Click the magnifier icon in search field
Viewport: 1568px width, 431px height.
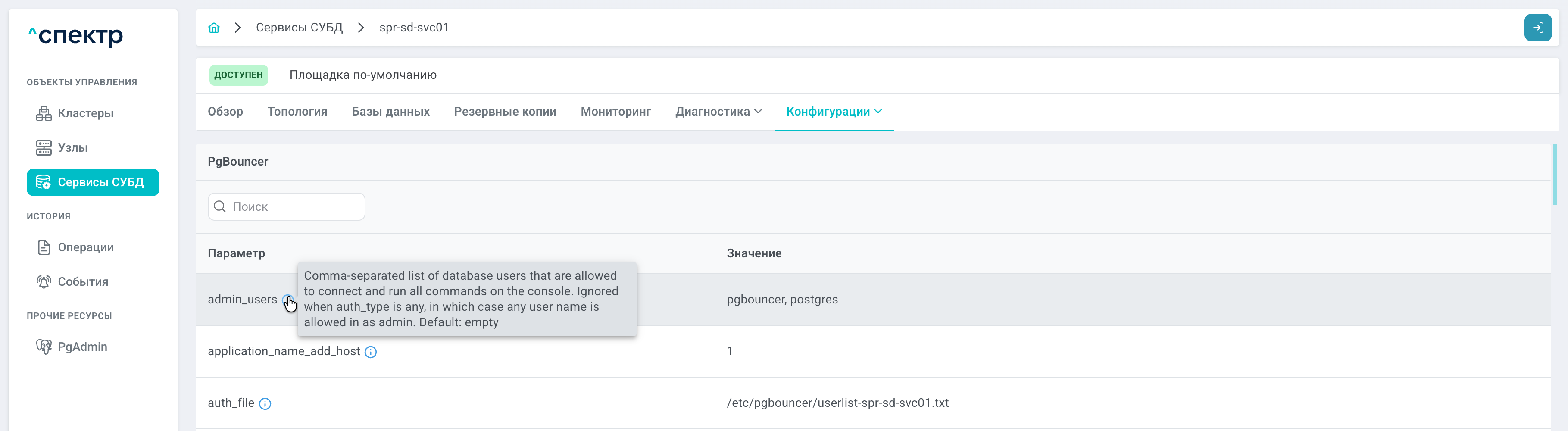[220, 206]
